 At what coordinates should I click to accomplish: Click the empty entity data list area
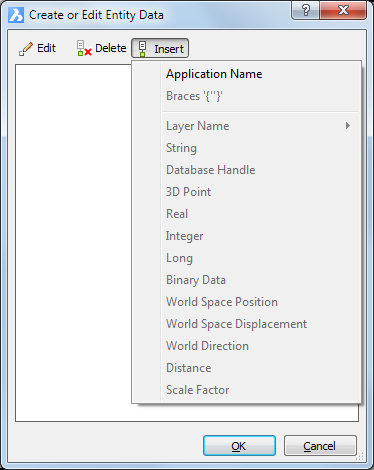click(x=73, y=243)
